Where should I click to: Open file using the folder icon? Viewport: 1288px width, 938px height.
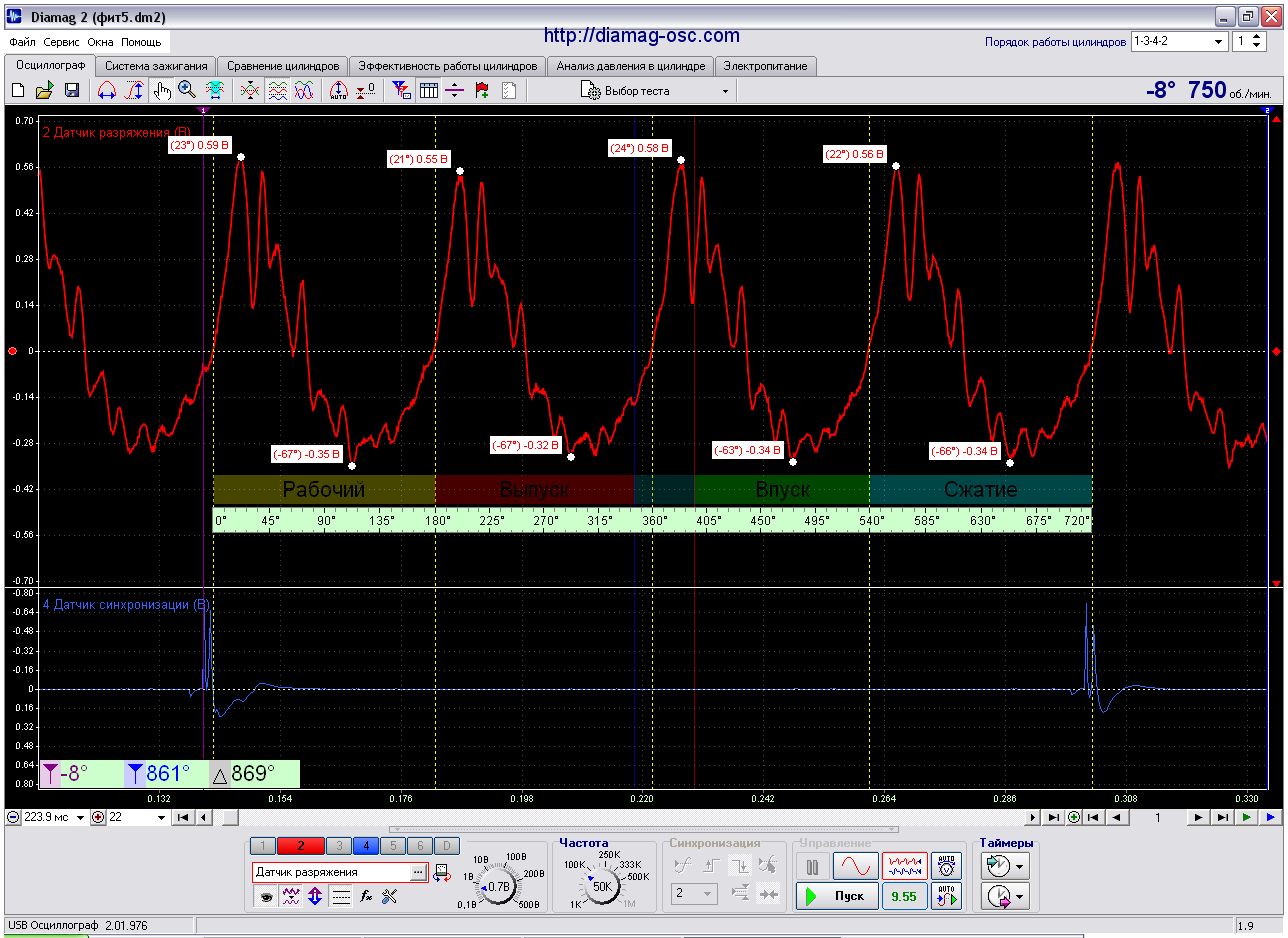tap(44, 91)
